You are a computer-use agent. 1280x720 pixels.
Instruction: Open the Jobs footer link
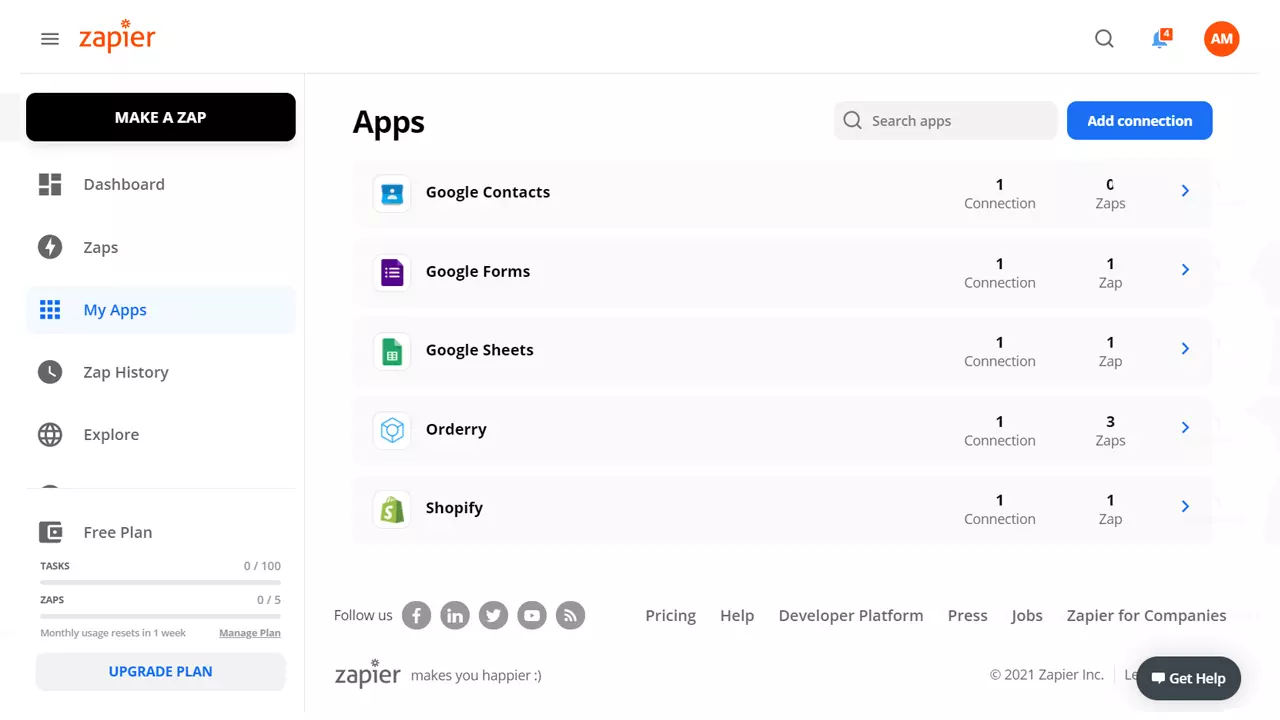coord(1027,616)
